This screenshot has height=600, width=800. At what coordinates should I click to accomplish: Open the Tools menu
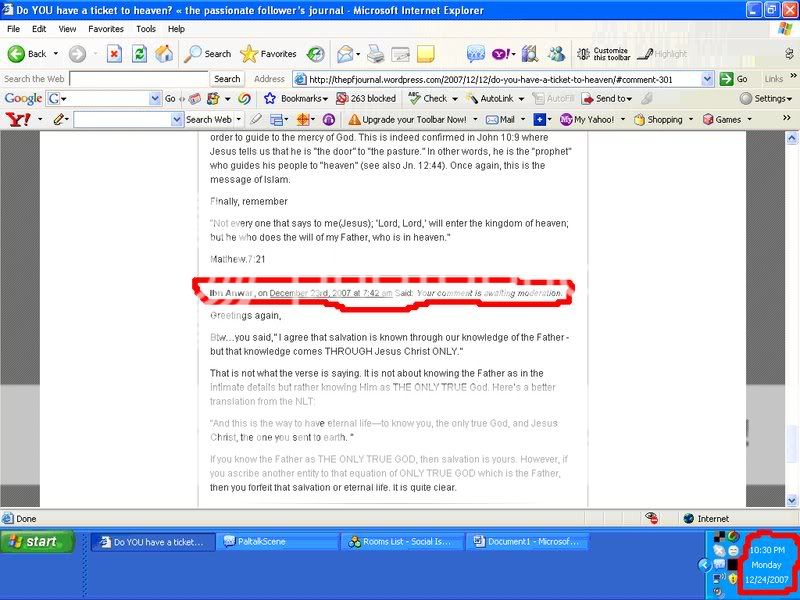pyautogui.click(x=146, y=29)
